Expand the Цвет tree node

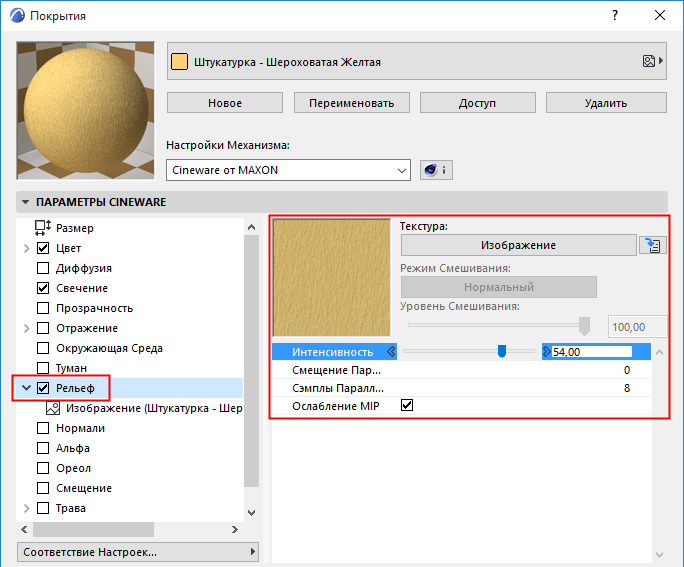(26, 248)
